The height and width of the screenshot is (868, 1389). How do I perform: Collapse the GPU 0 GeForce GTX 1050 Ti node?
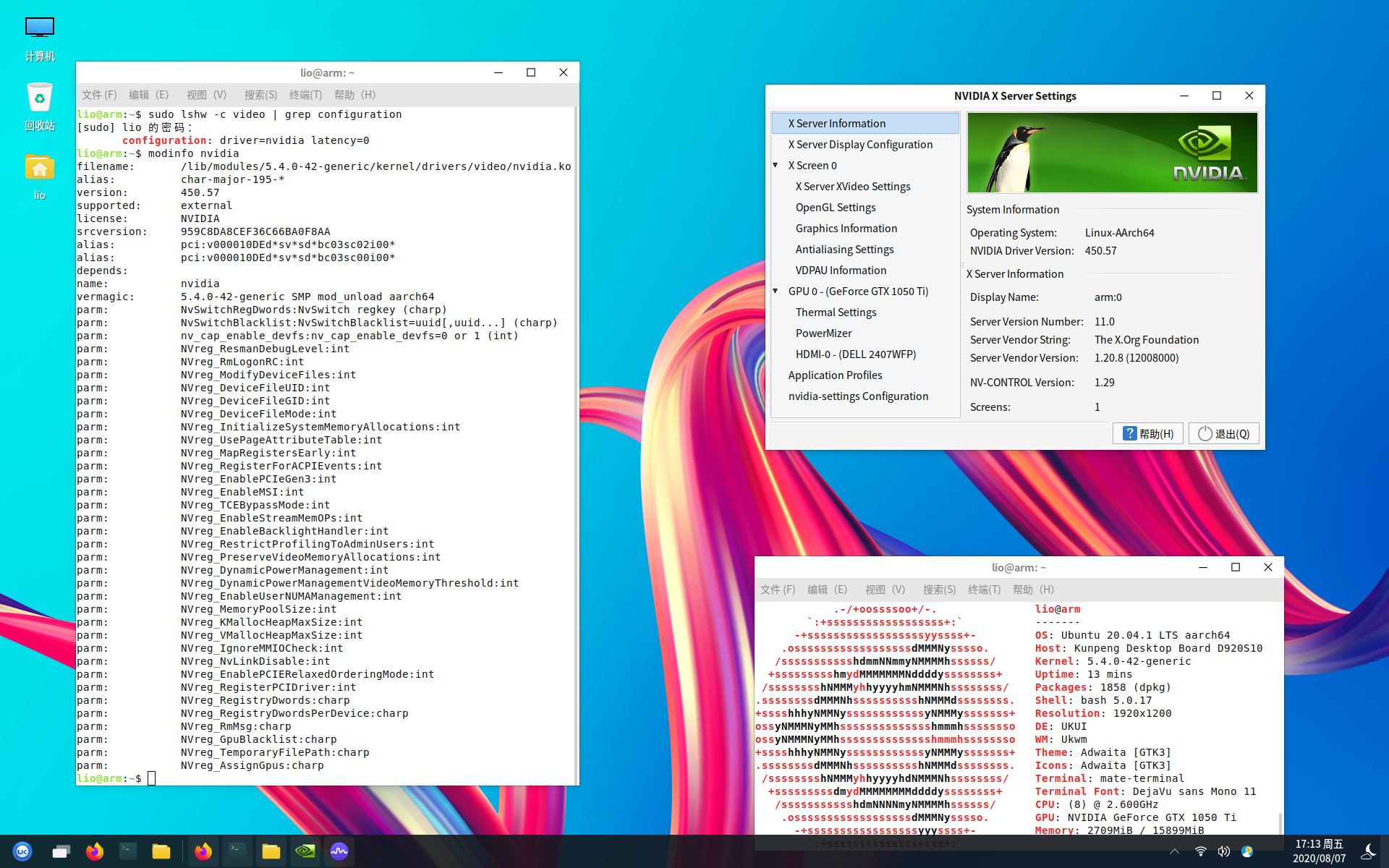(776, 292)
